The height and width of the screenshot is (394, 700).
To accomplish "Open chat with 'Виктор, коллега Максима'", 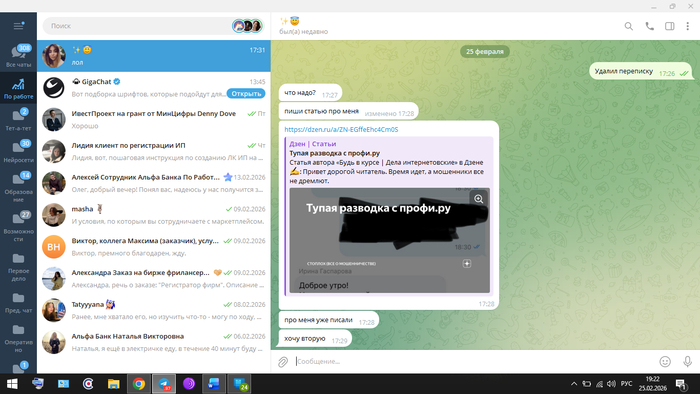I will point(154,247).
